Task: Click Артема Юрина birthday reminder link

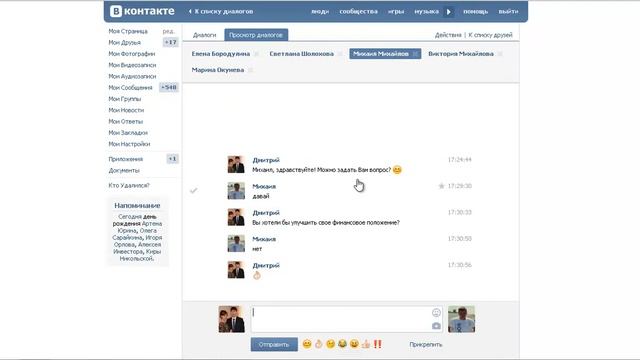Action: (139, 227)
